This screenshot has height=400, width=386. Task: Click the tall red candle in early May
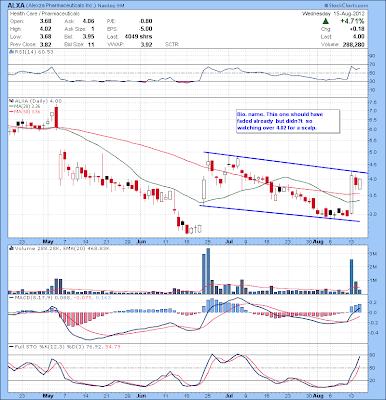(x=56, y=117)
